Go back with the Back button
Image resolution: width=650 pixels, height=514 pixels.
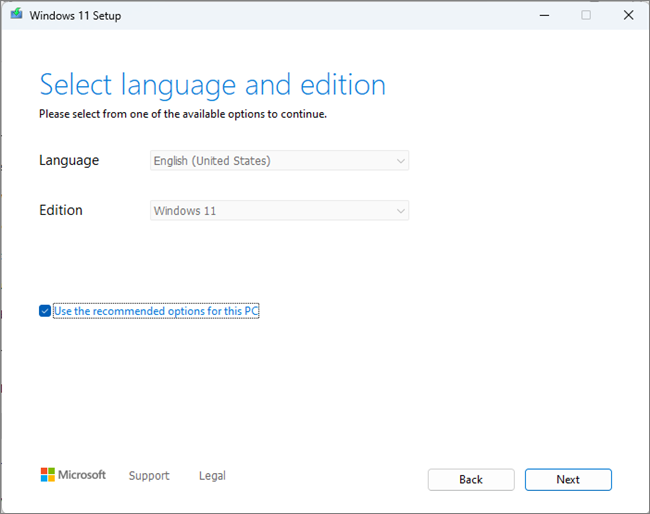tap(471, 480)
